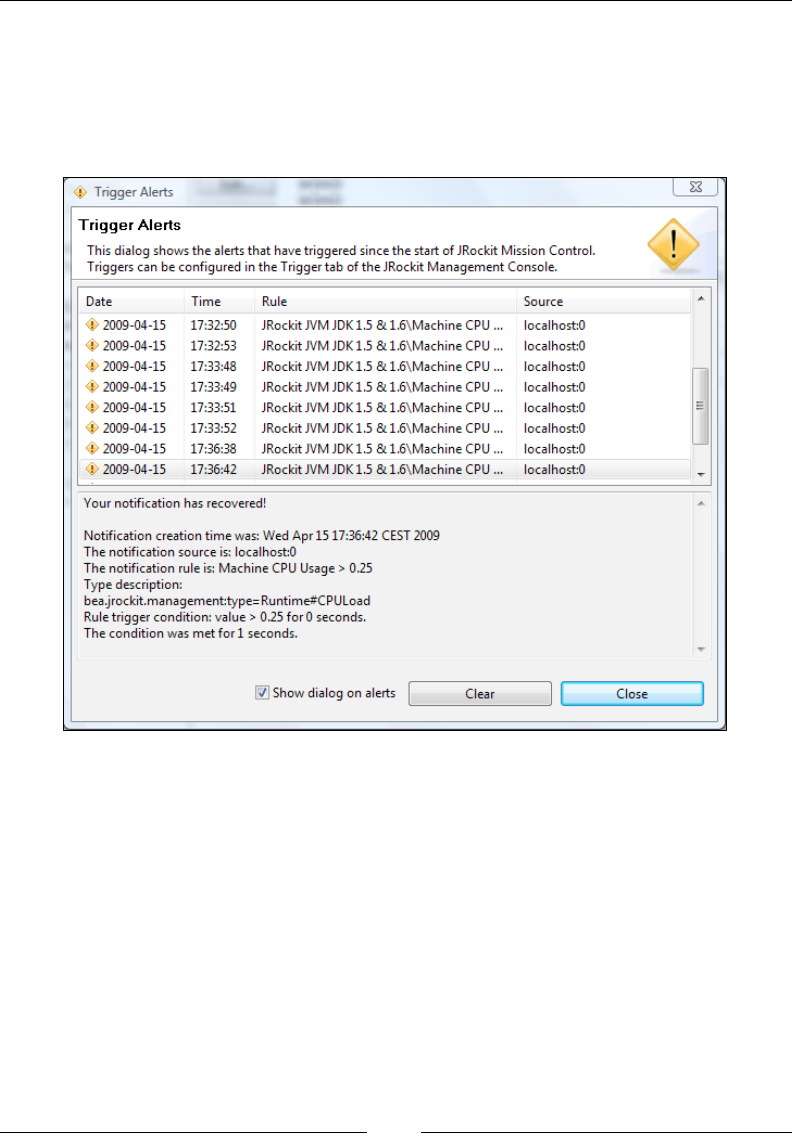Click the alert icon for the 17:33:51 entry
The width and height of the screenshot is (792, 1142).
pyautogui.click(x=92, y=407)
